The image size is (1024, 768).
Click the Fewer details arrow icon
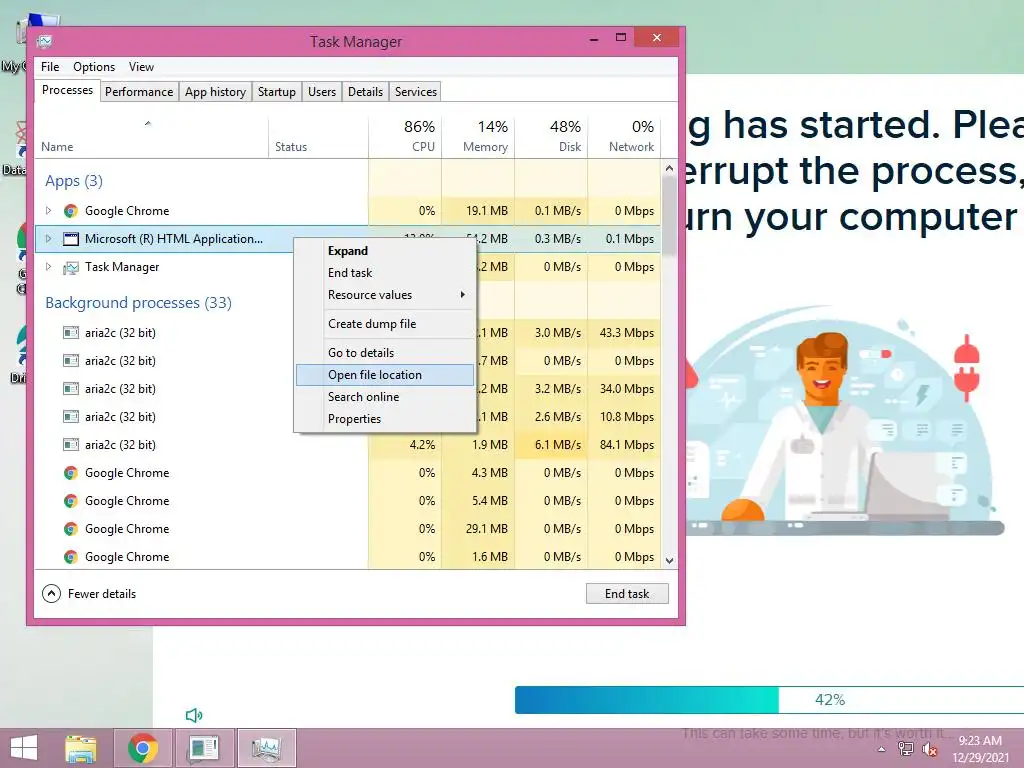pyautogui.click(x=52, y=594)
